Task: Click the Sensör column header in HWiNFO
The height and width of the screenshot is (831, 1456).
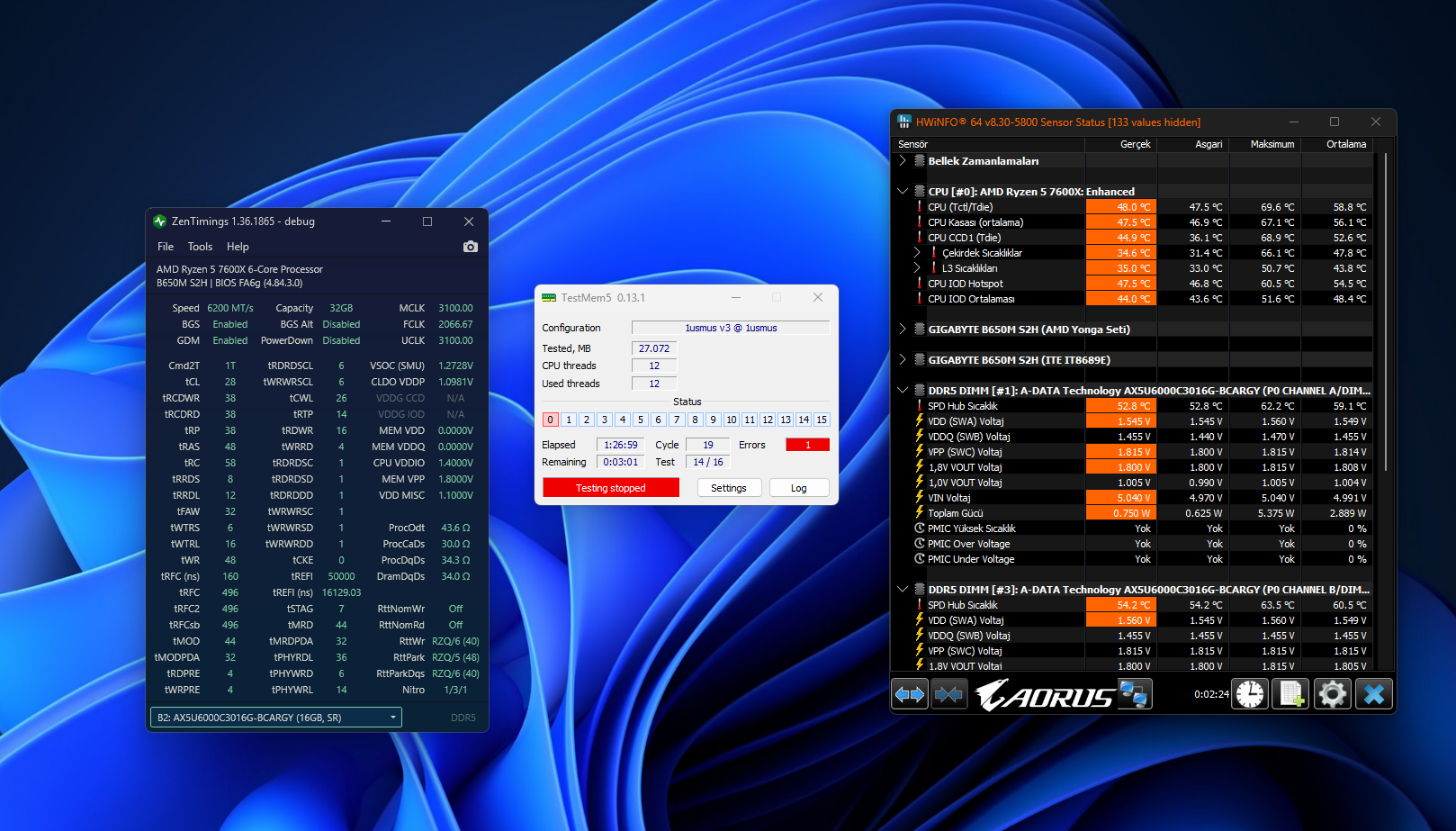Action: point(990,144)
